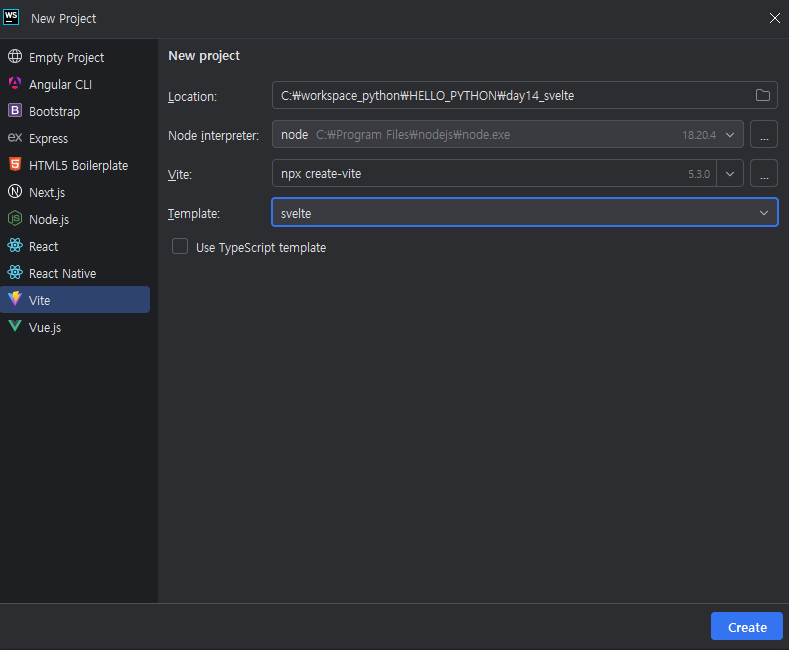
Task: Click the npx create-vite input field
Action: pos(494,173)
